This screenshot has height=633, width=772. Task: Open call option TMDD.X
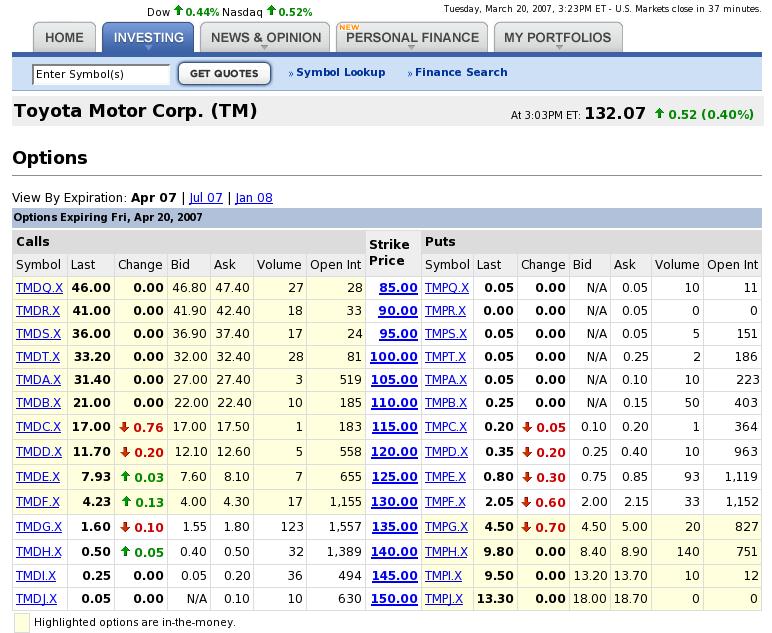pyautogui.click(x=39, y=452)
